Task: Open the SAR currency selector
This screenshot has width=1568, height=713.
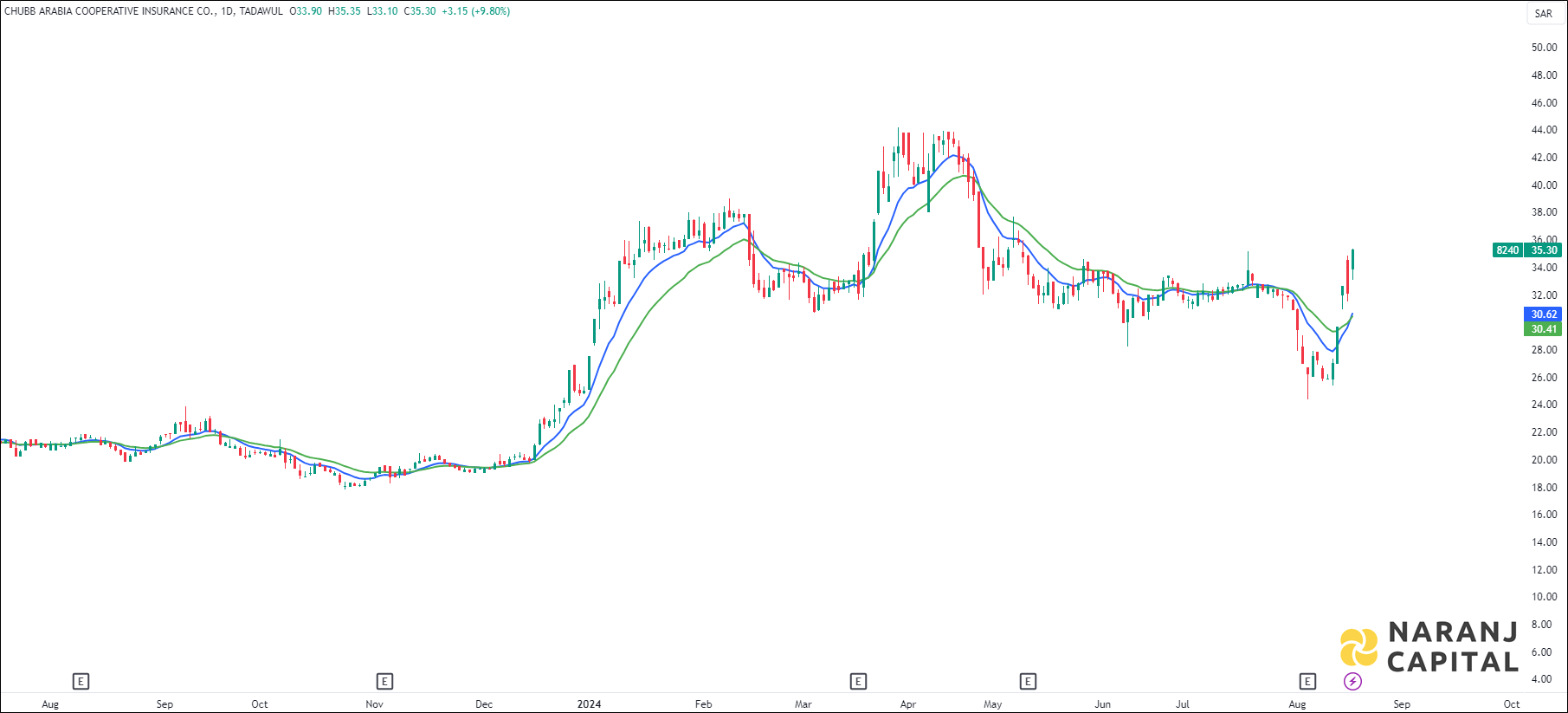Action: point(1544,13)
